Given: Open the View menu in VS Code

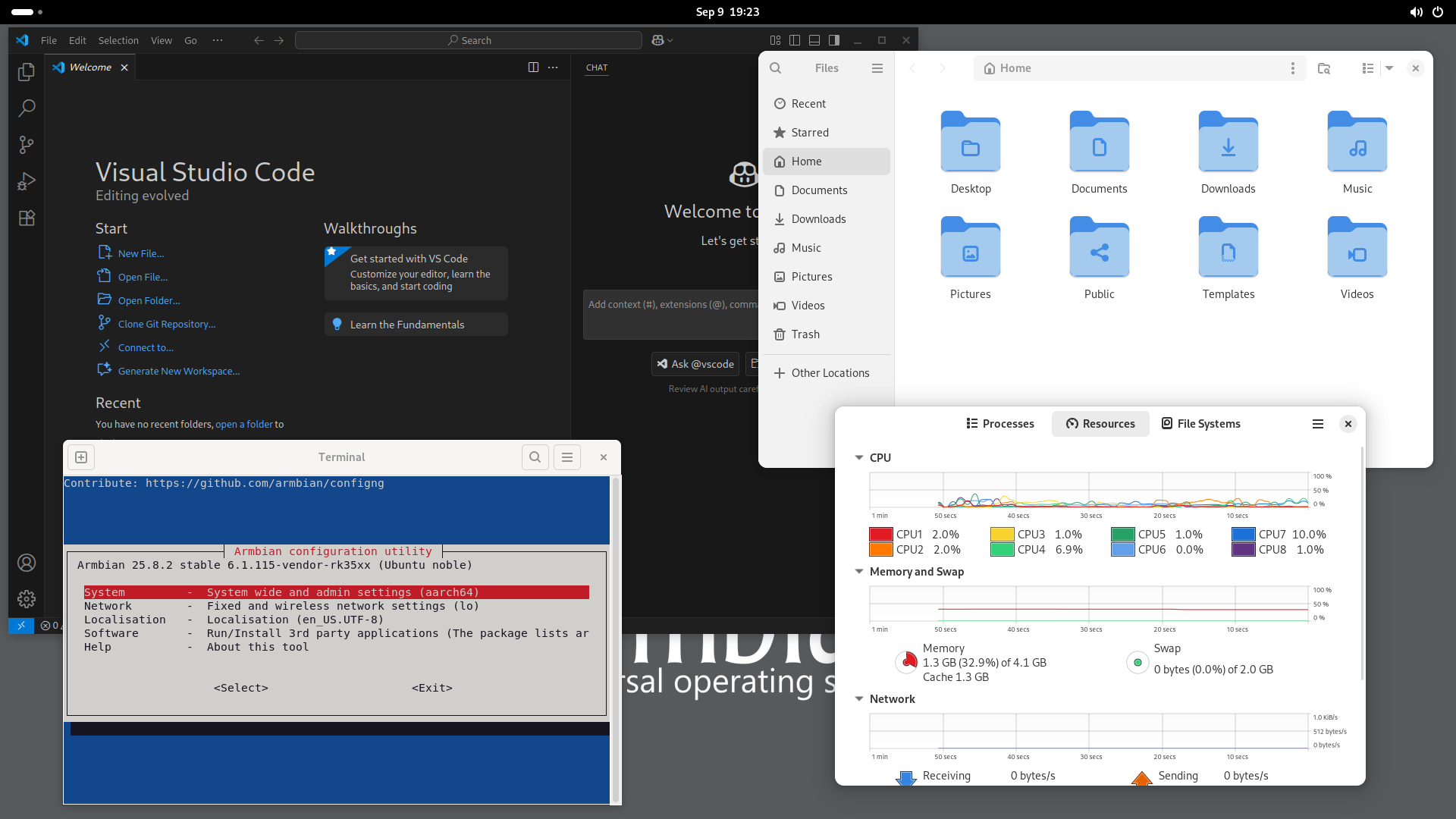Looking at the screenshot, I should click(161, 40).
